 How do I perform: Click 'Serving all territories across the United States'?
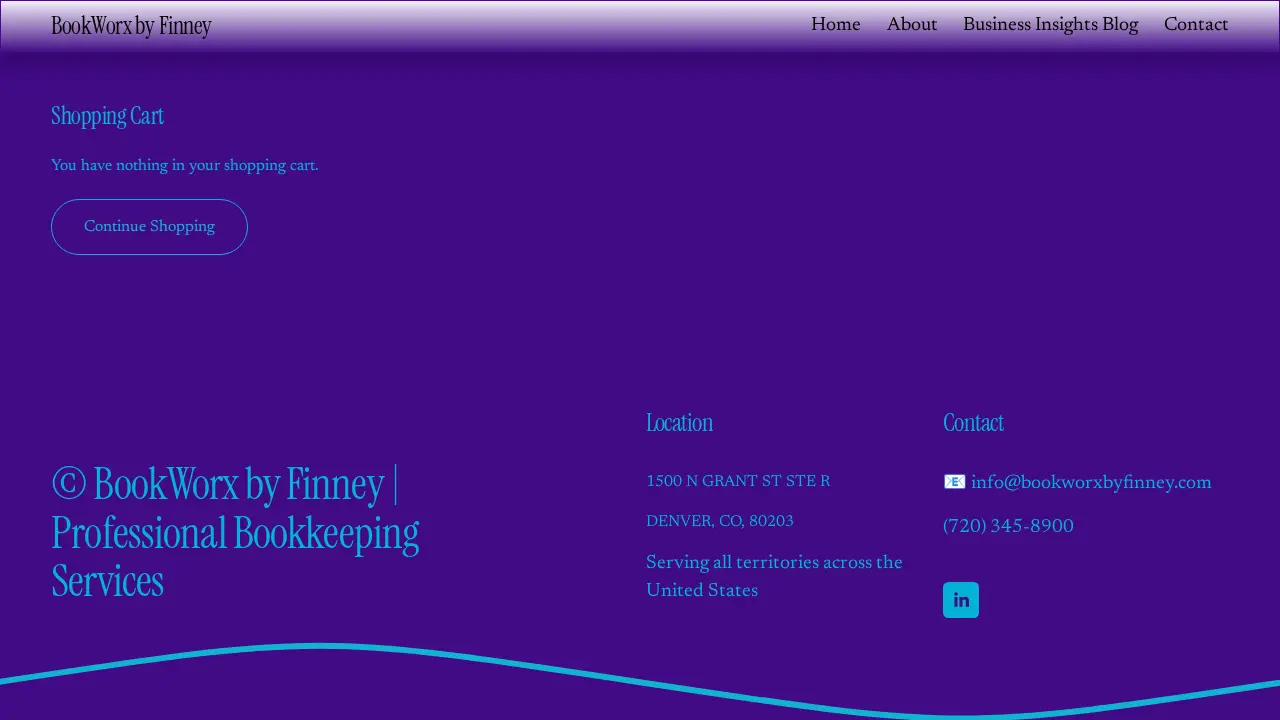click(774, 576)
